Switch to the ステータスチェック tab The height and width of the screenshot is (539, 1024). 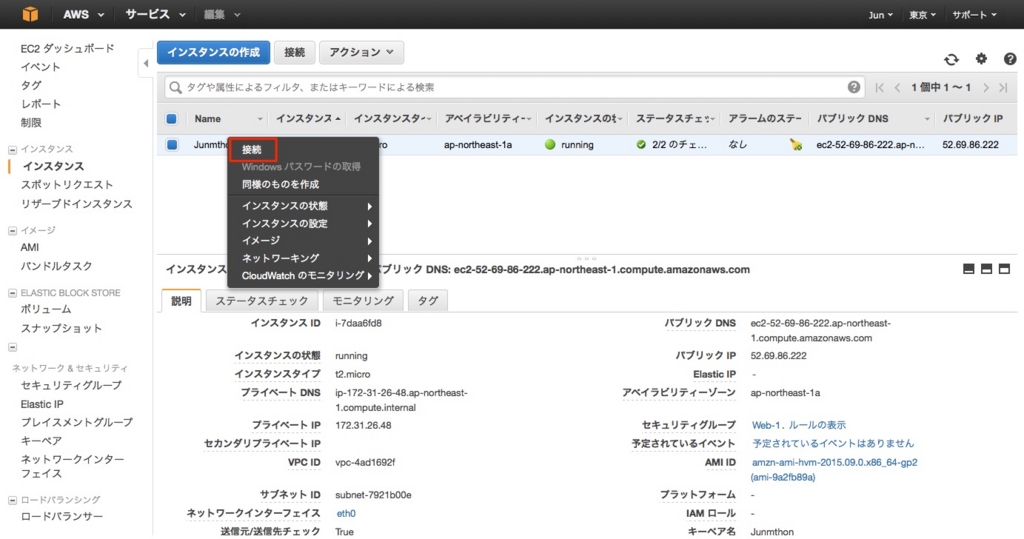262,301
